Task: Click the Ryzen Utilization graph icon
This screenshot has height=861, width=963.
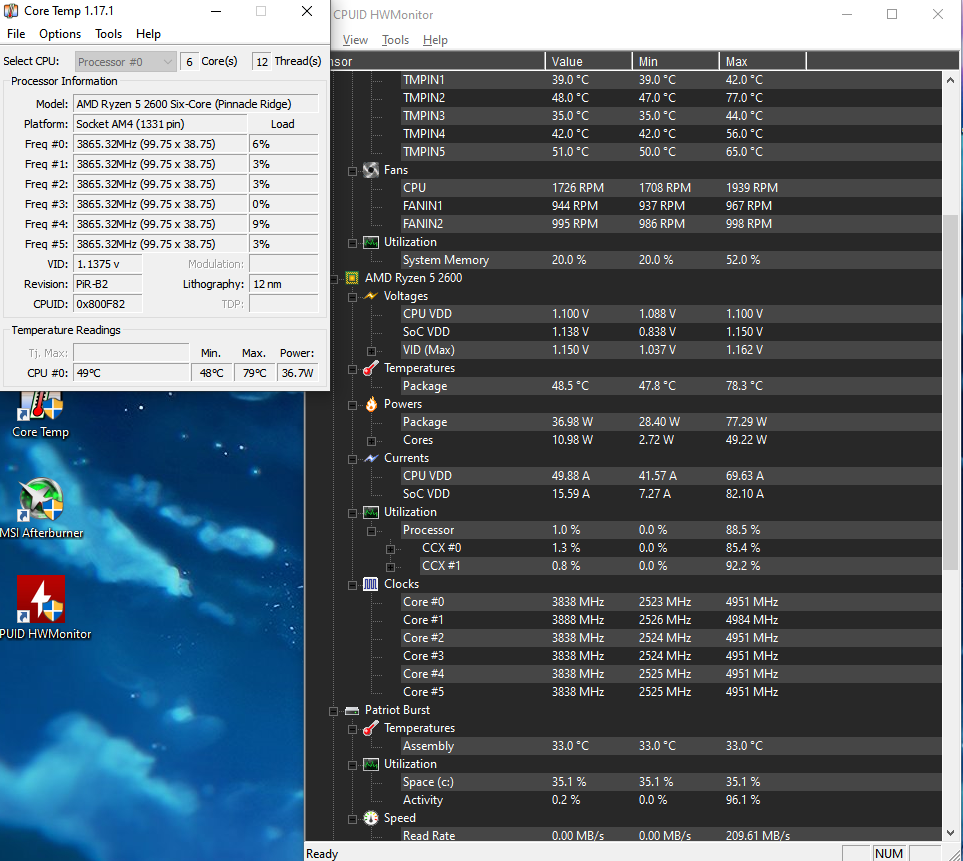Action: (x=370, y=512)
